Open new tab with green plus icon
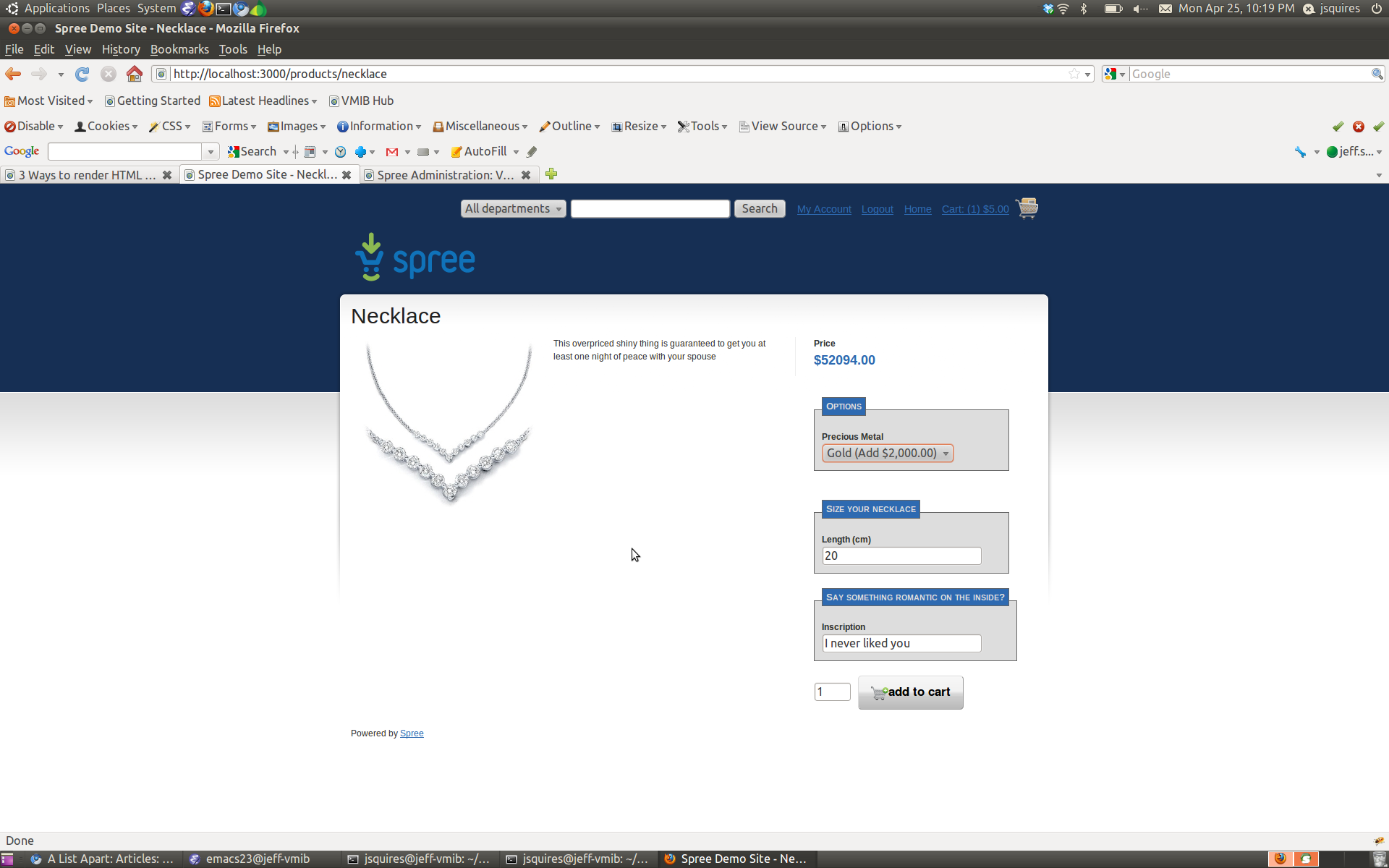 (551, 174)
